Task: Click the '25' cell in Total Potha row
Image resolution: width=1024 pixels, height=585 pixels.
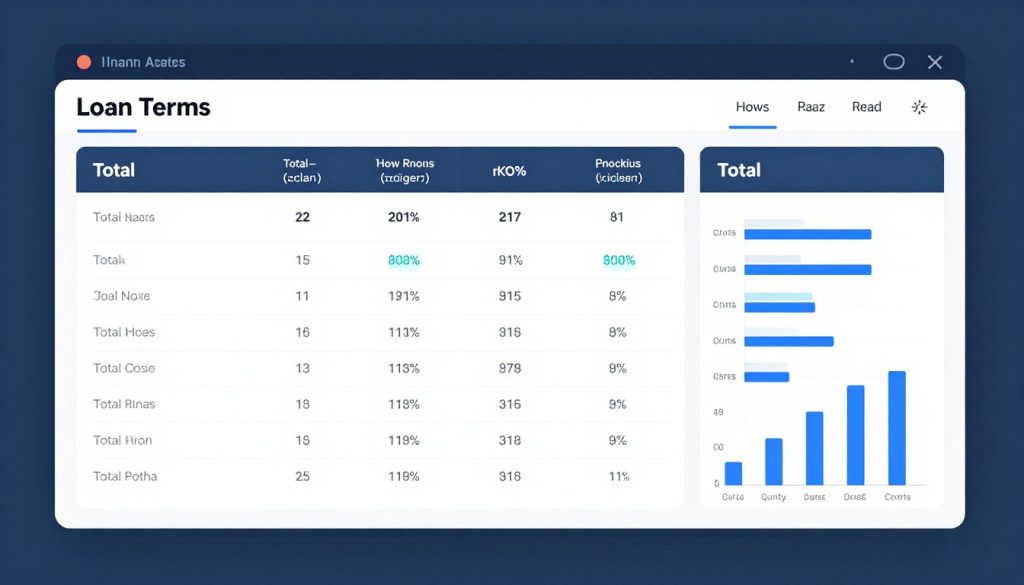Action: point(302,476)
